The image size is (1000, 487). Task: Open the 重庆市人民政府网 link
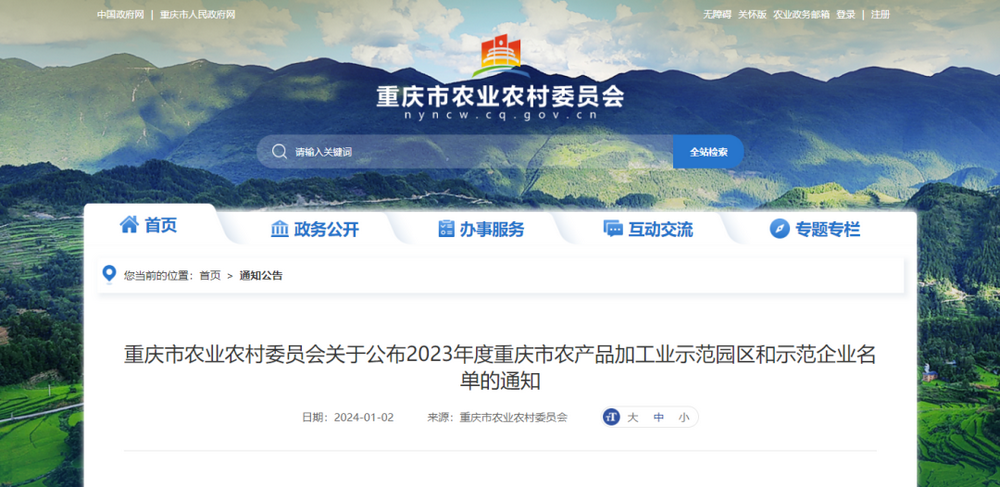[198, 15]
